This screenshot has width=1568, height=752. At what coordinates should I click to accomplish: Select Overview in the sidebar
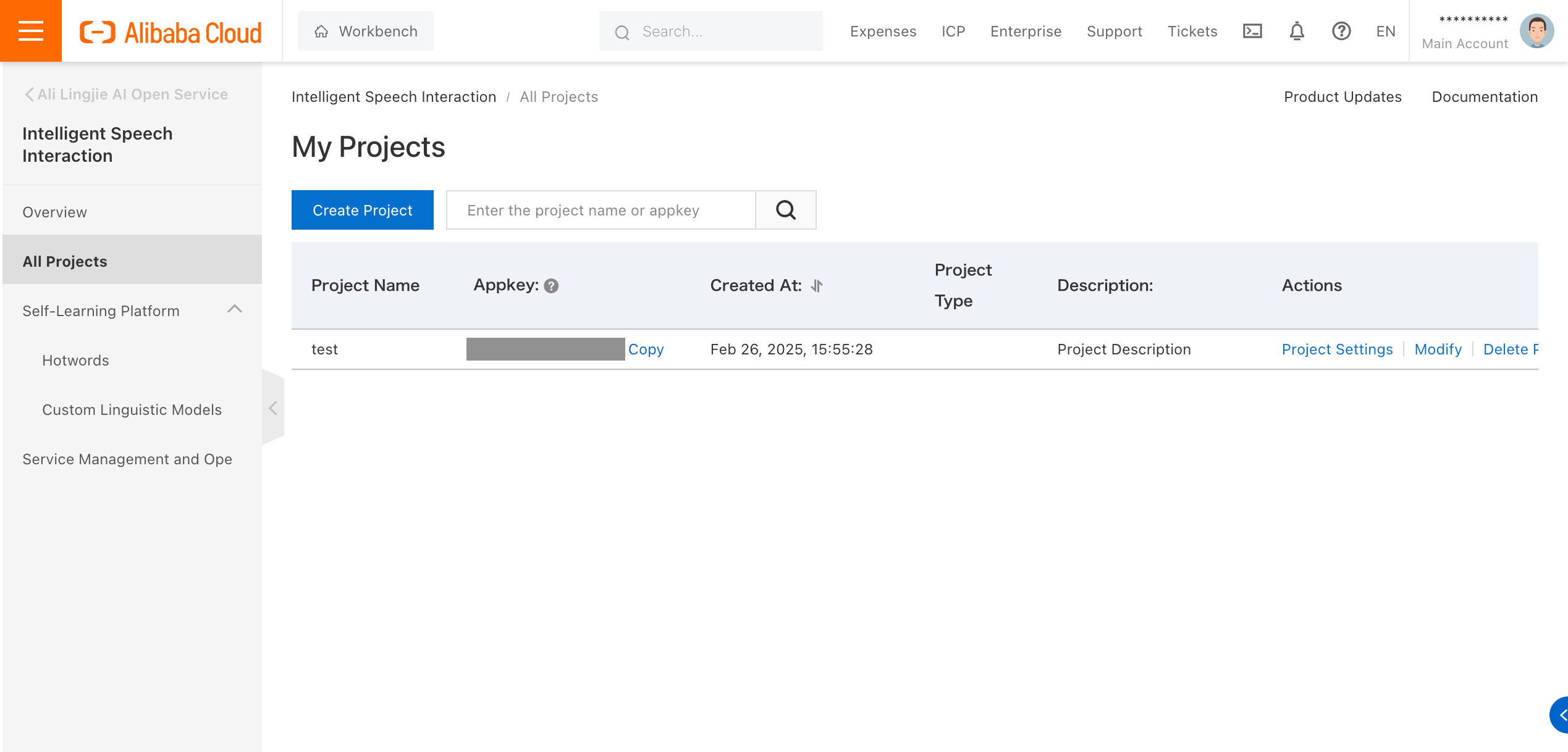55,212
